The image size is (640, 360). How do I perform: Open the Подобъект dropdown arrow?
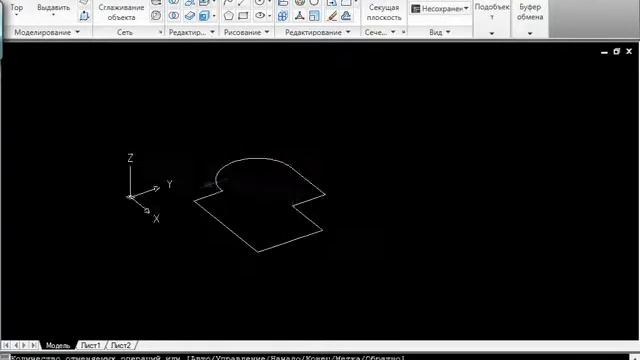coord(491,33)
